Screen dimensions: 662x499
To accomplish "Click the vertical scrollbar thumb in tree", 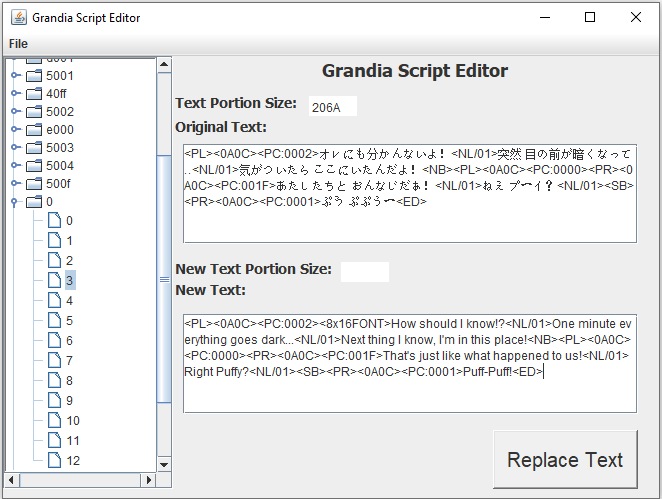I will point(164,279).
